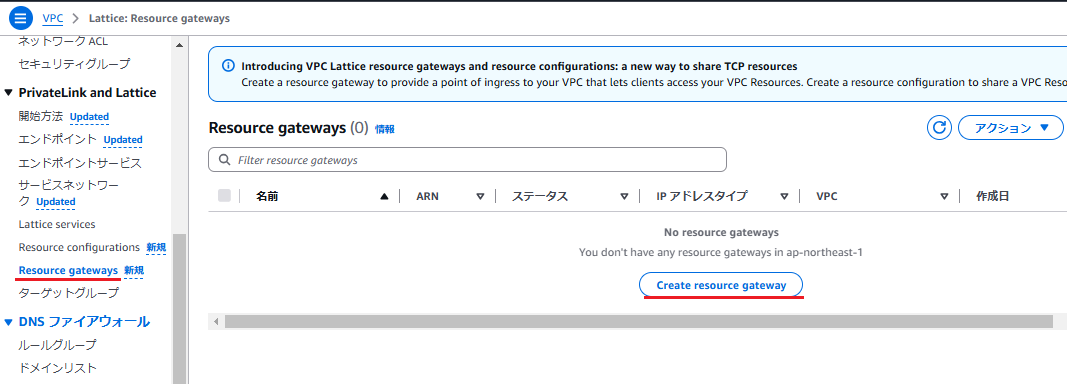
Task: Click the sidebar vertical scrollbar thumb
Action: tap(180, 308)
